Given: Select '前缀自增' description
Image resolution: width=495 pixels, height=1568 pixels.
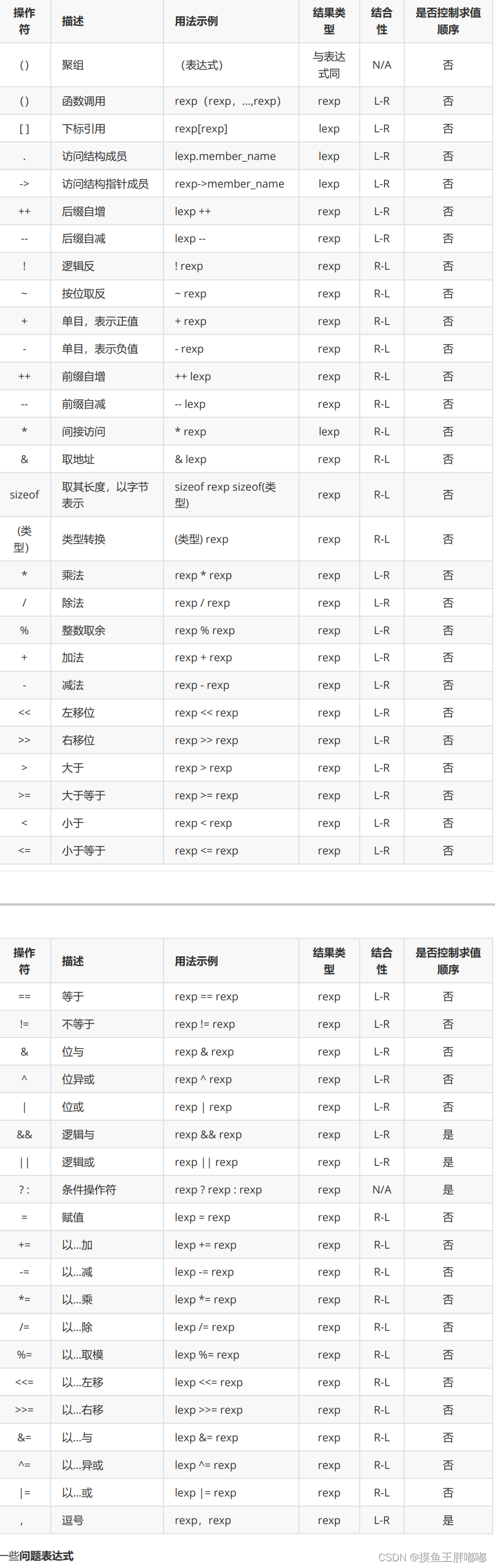Looking at the screenshot, I should (83, 376).
